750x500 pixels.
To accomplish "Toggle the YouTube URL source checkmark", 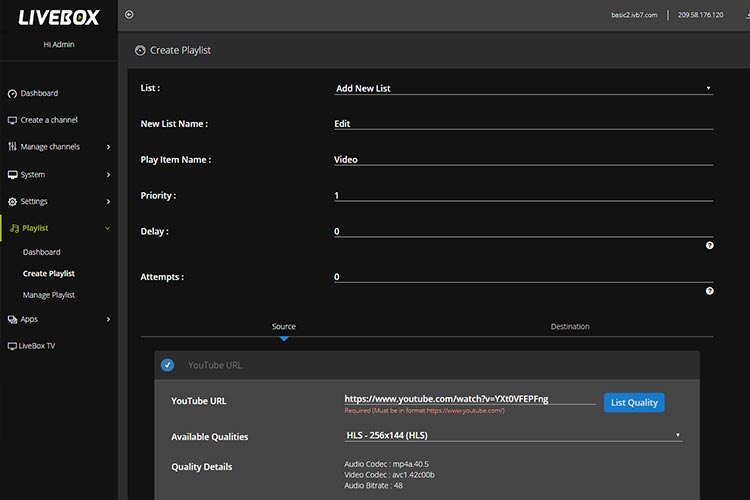I will click(x=167, y=365).
